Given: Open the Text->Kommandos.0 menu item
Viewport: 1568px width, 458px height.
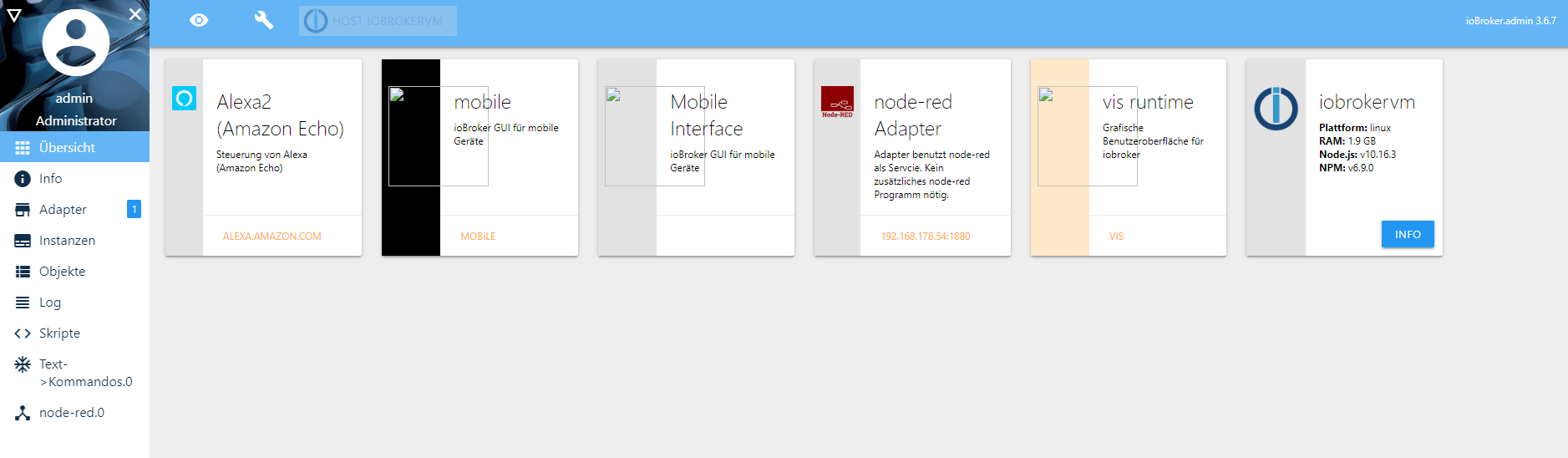Looking at the screenshot, I should pyautogui.click(x=74, y=373).
